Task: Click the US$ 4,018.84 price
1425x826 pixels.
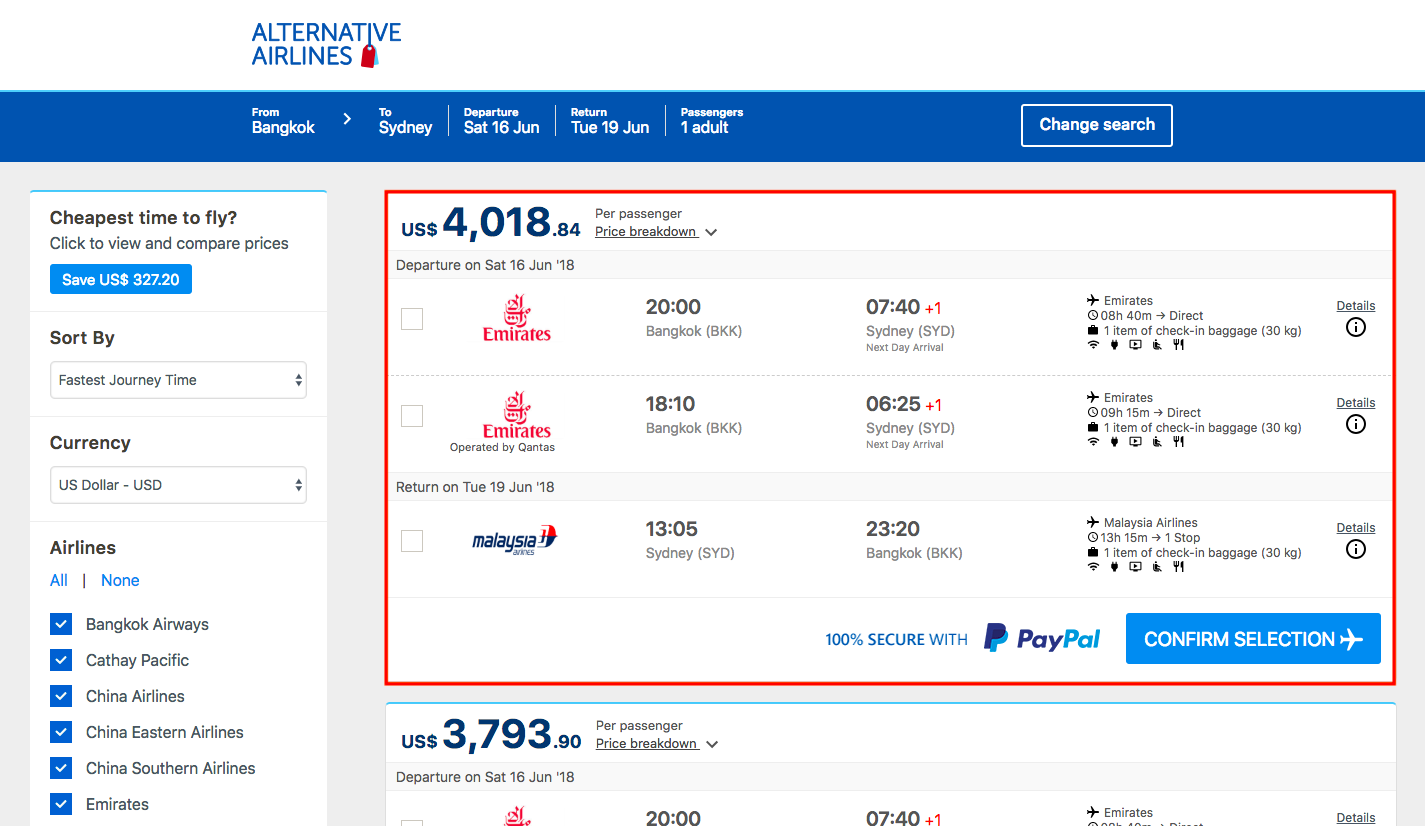Action: (x=490, y=223)
